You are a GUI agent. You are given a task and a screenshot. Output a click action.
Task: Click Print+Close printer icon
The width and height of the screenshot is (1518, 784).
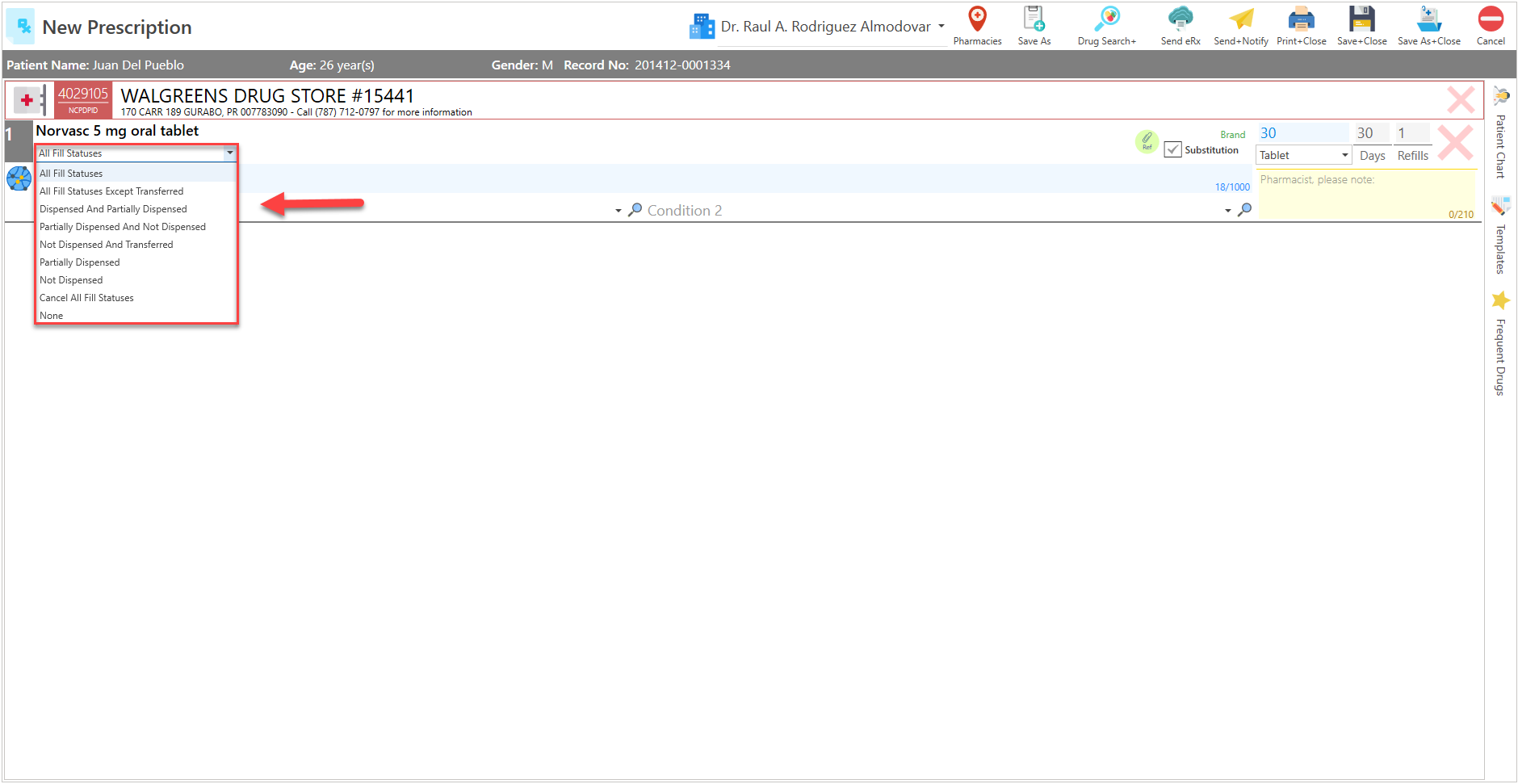pos(1301,26)
